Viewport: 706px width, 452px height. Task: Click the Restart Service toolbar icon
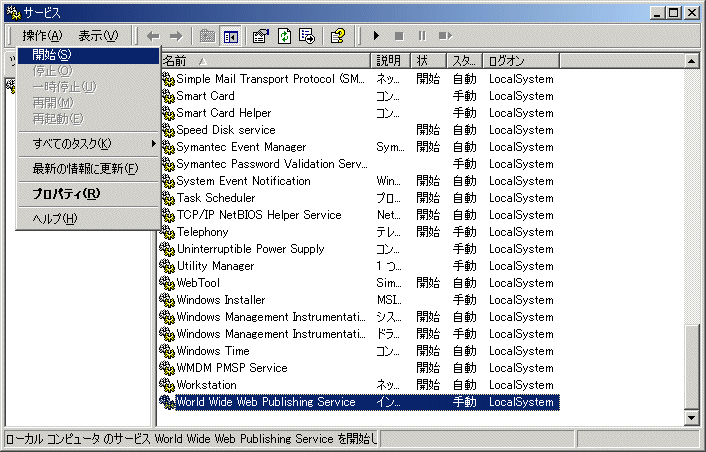point(445,36)
